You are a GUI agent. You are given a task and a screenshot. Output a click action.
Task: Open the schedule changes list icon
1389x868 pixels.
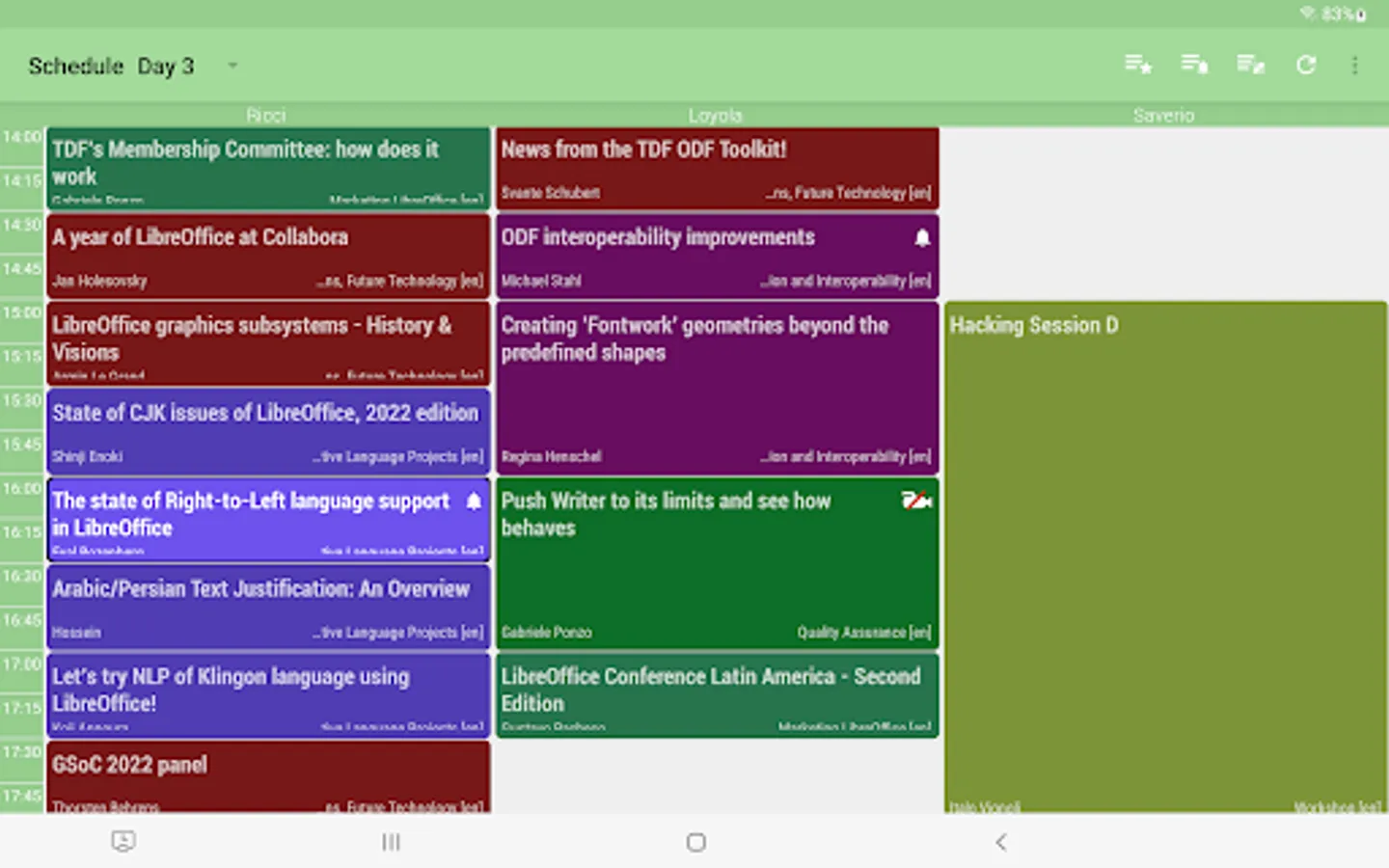coord(1250,65)
